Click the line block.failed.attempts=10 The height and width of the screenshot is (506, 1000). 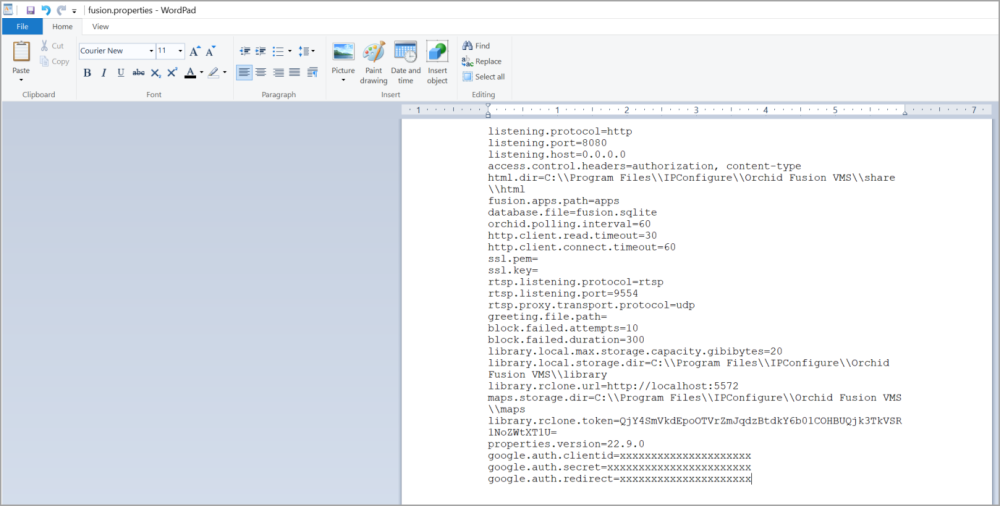(563, 328)
